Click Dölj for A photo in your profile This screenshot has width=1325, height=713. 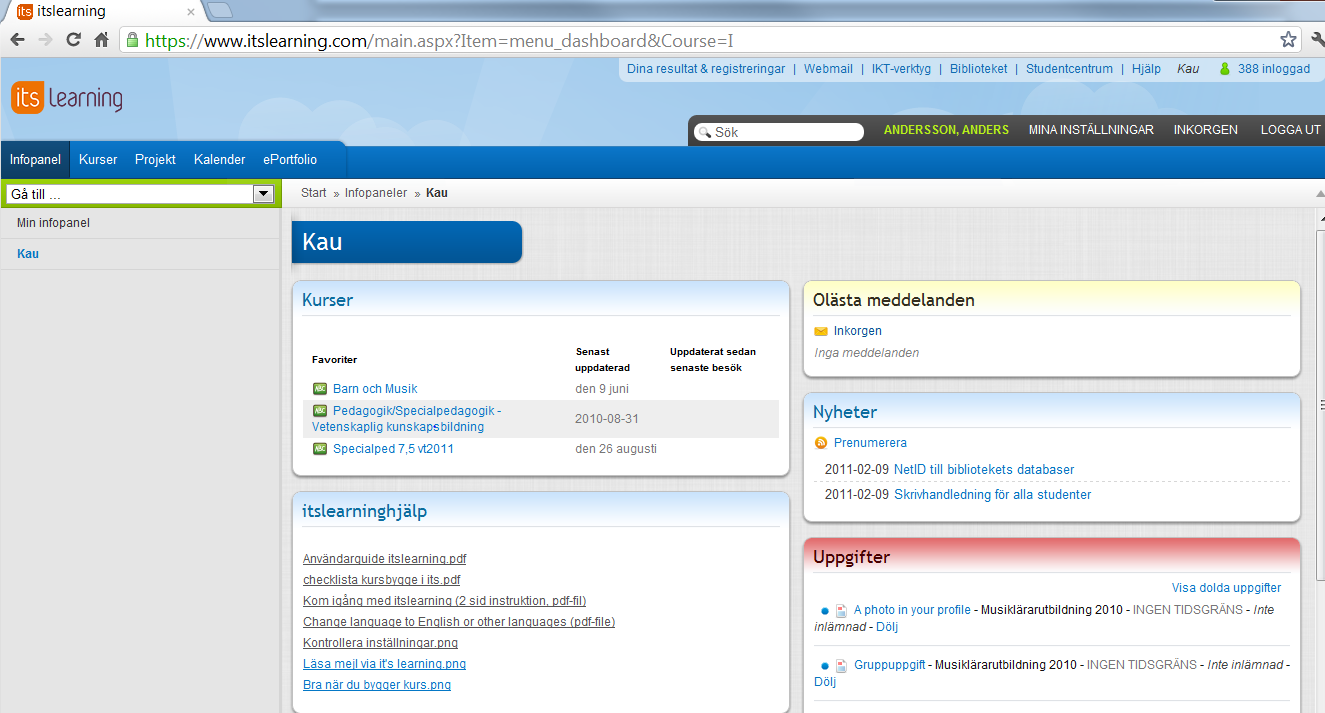887,627
